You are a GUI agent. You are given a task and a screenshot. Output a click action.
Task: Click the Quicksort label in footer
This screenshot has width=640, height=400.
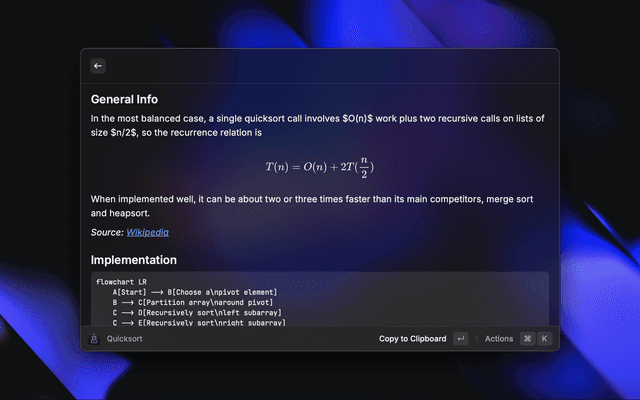coord(125,339)
